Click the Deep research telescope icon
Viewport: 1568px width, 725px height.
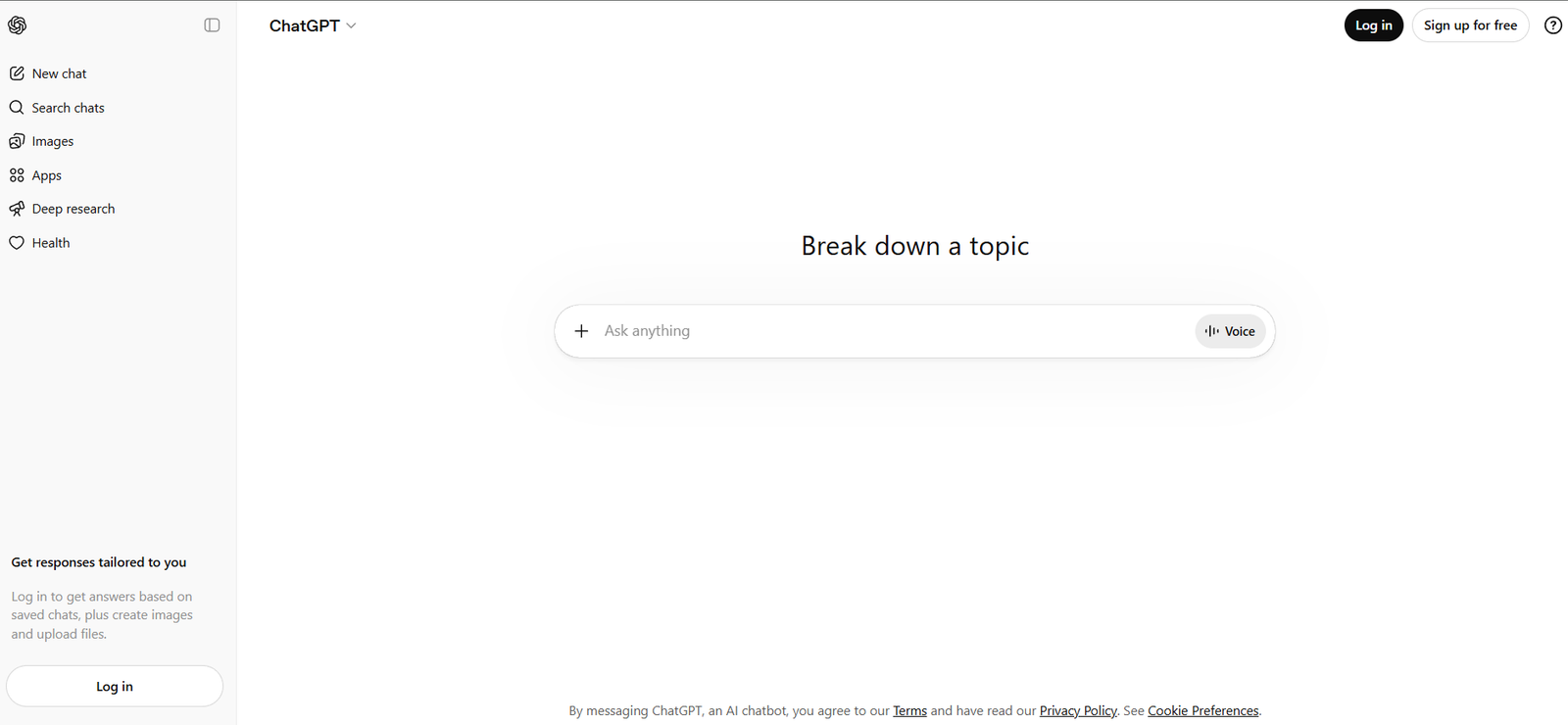[x=17, y=209]
